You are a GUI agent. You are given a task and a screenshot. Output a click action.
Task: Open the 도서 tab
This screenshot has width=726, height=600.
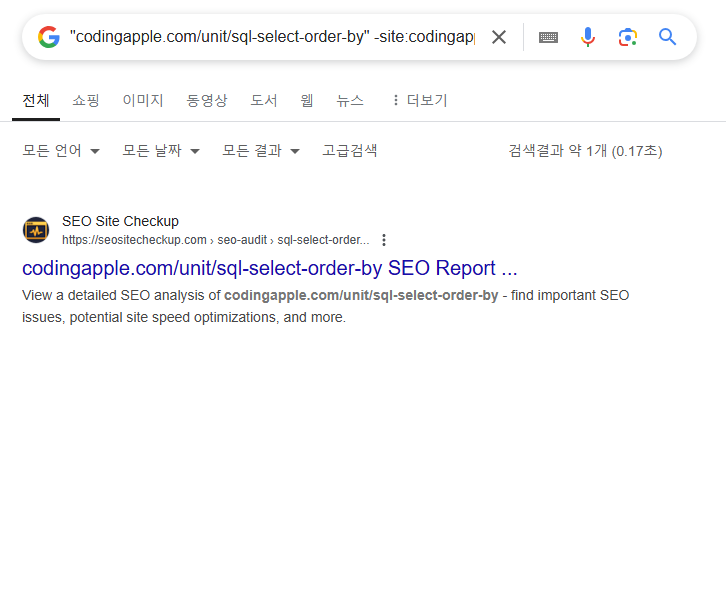pos(263,100)
